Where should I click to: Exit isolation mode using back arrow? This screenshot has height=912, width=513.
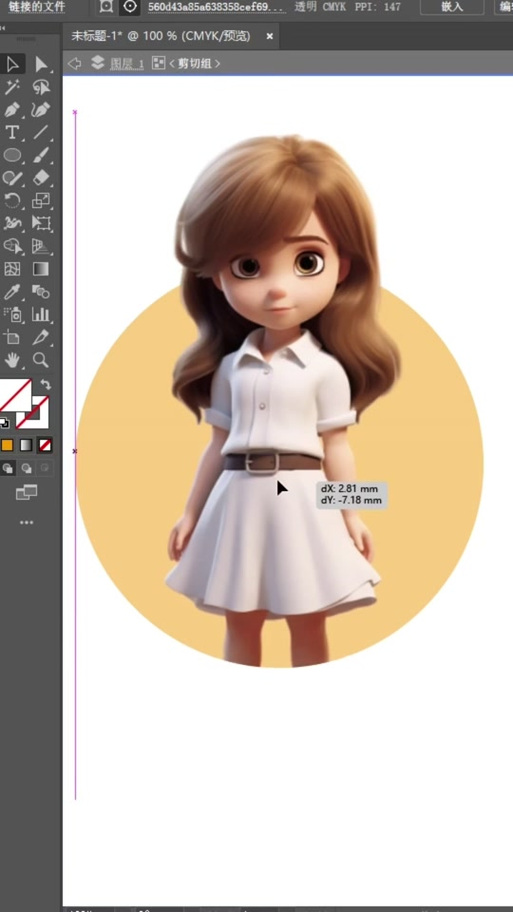tap(74, 63)
